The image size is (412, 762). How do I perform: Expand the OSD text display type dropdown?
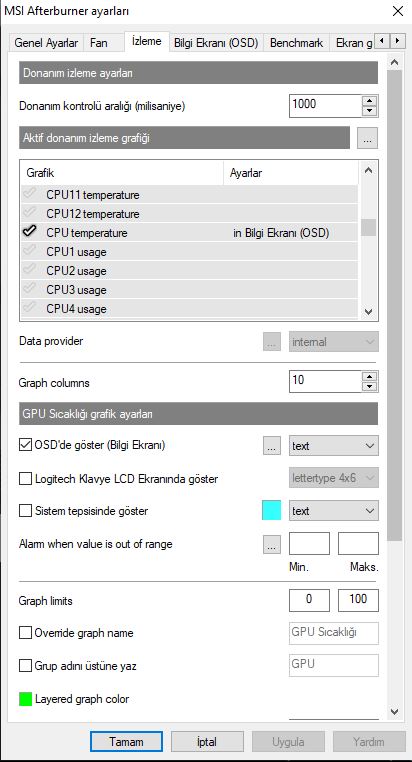(333, 446)
